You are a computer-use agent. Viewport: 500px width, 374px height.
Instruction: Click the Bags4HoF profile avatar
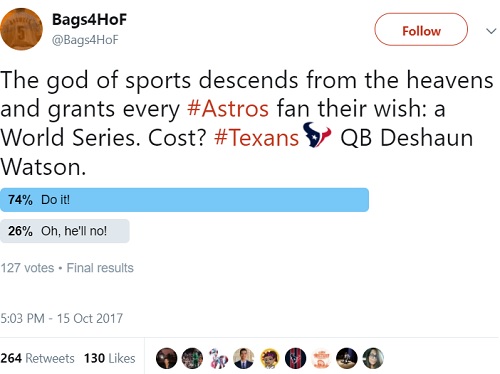pos(21,29)
